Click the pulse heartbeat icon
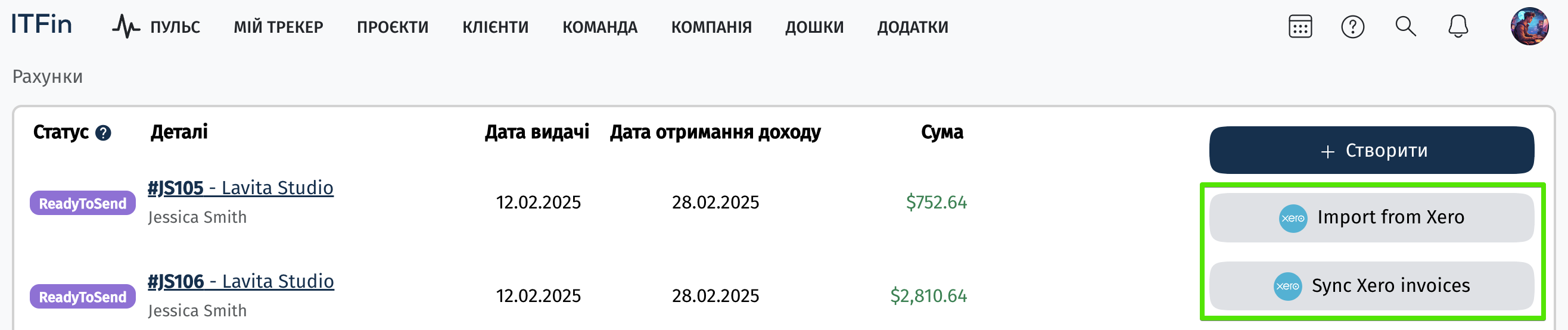This screenshot has width=1568, height=330. (x=125, y=27)
